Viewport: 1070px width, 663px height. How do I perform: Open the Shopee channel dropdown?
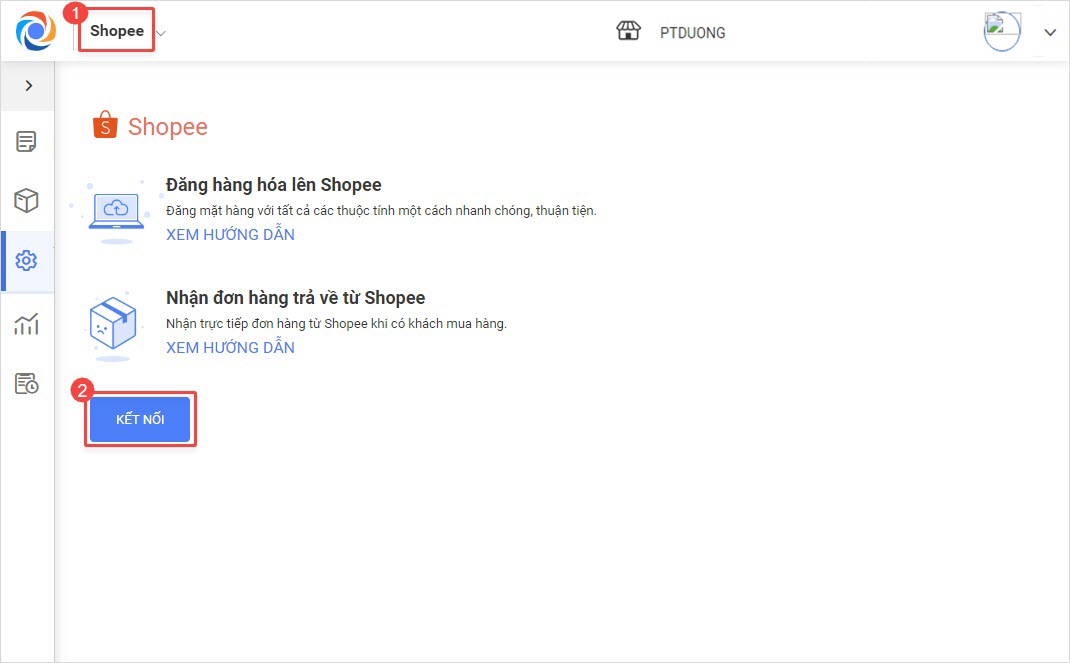(117, 31)
